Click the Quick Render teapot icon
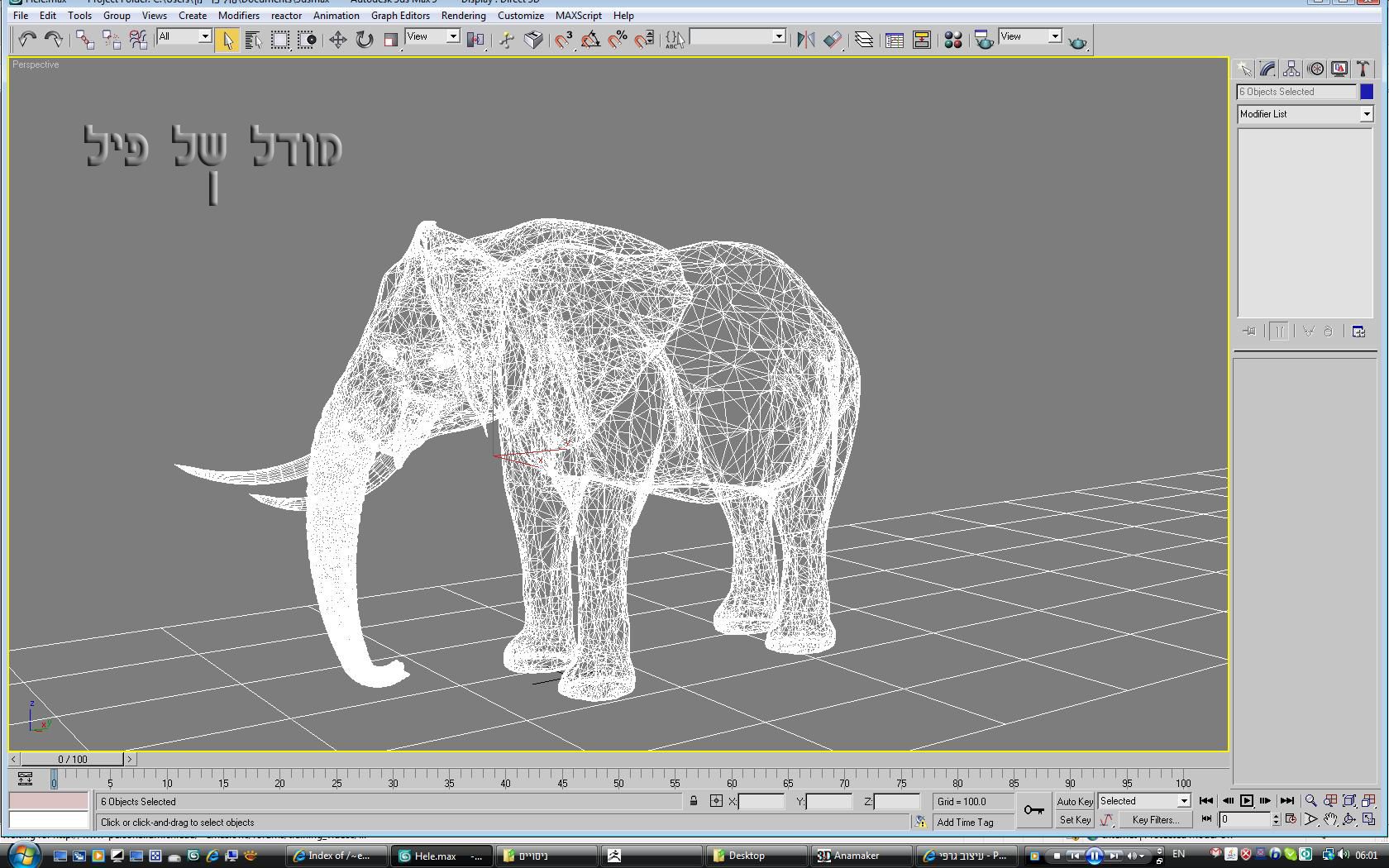 tap(1077, 42)
